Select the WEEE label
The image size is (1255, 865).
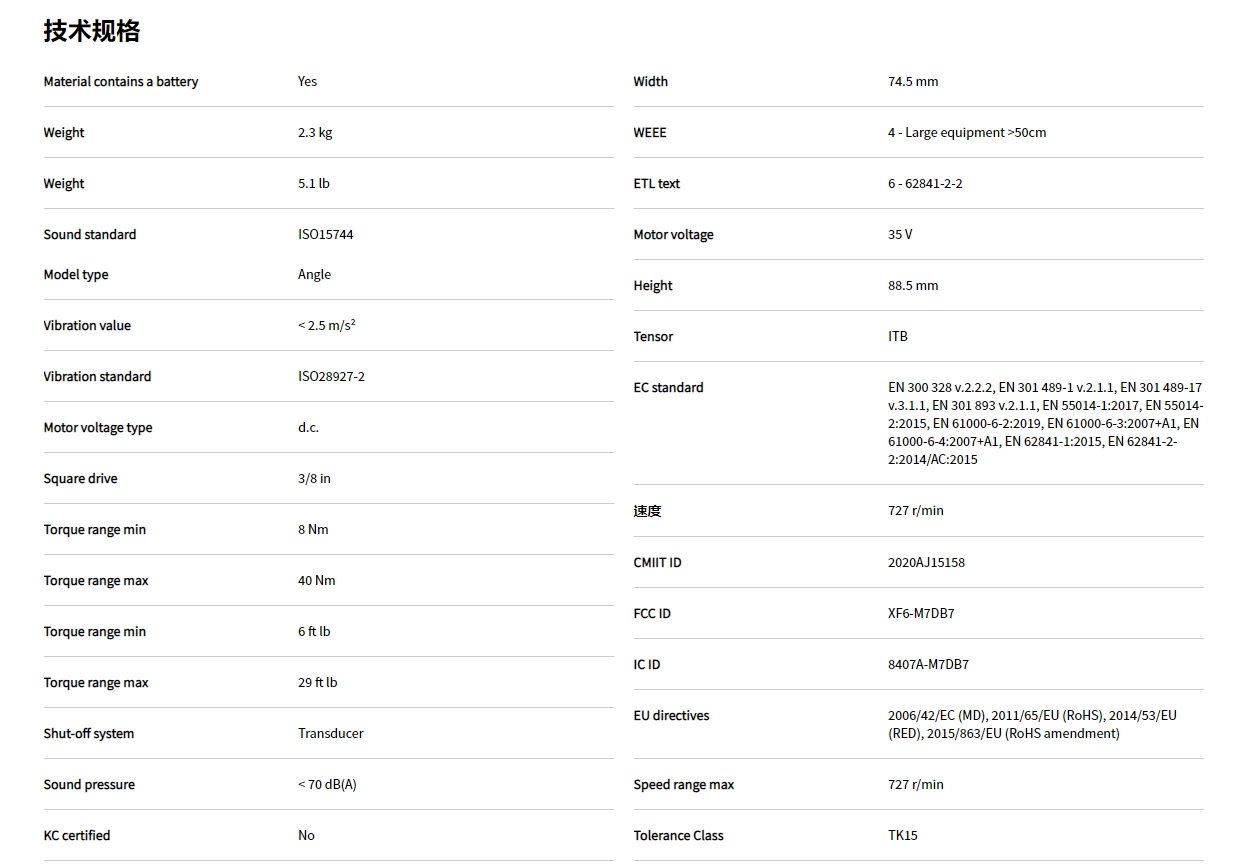(x=650, y=133)
